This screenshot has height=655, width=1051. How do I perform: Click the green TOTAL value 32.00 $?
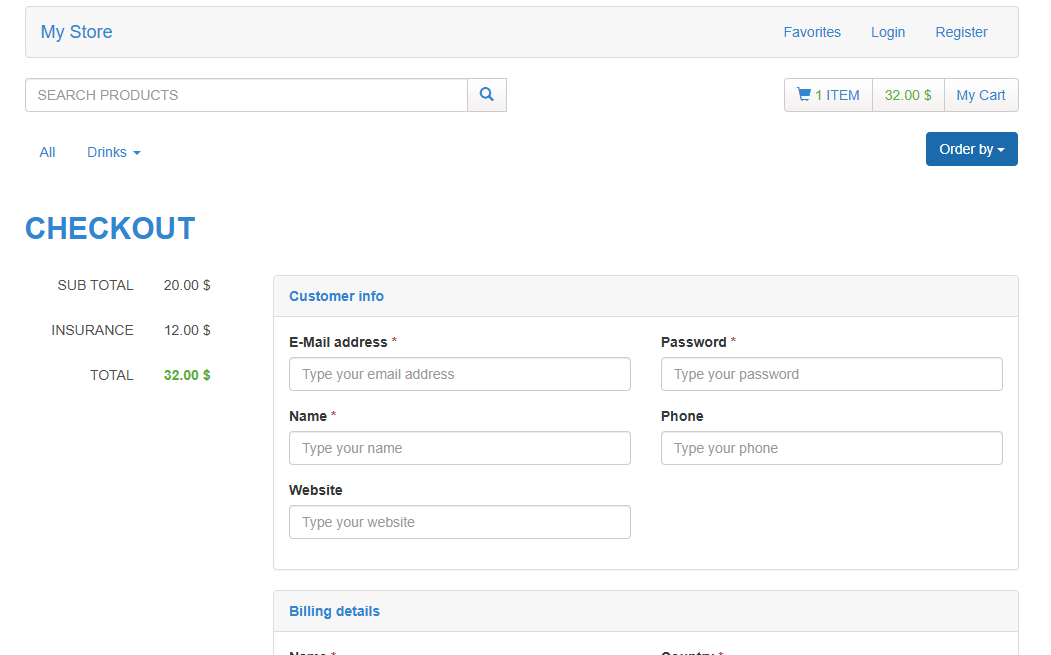(x=187, y=375)
